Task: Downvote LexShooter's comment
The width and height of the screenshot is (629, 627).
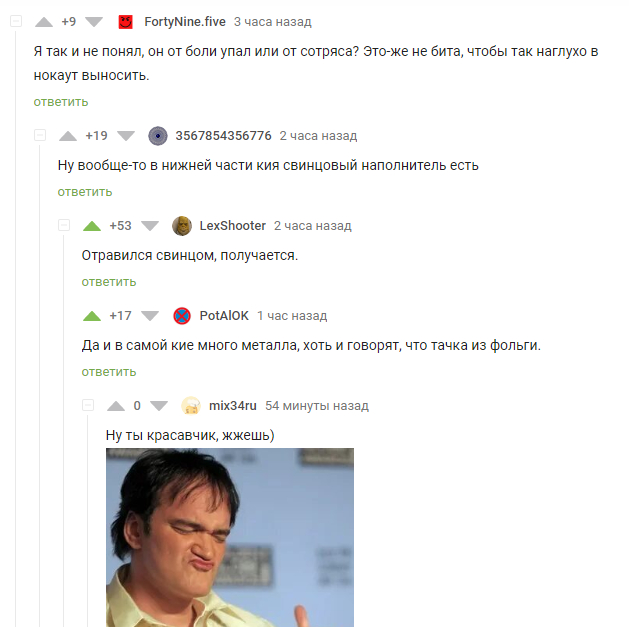Action: tap(150, 226)
